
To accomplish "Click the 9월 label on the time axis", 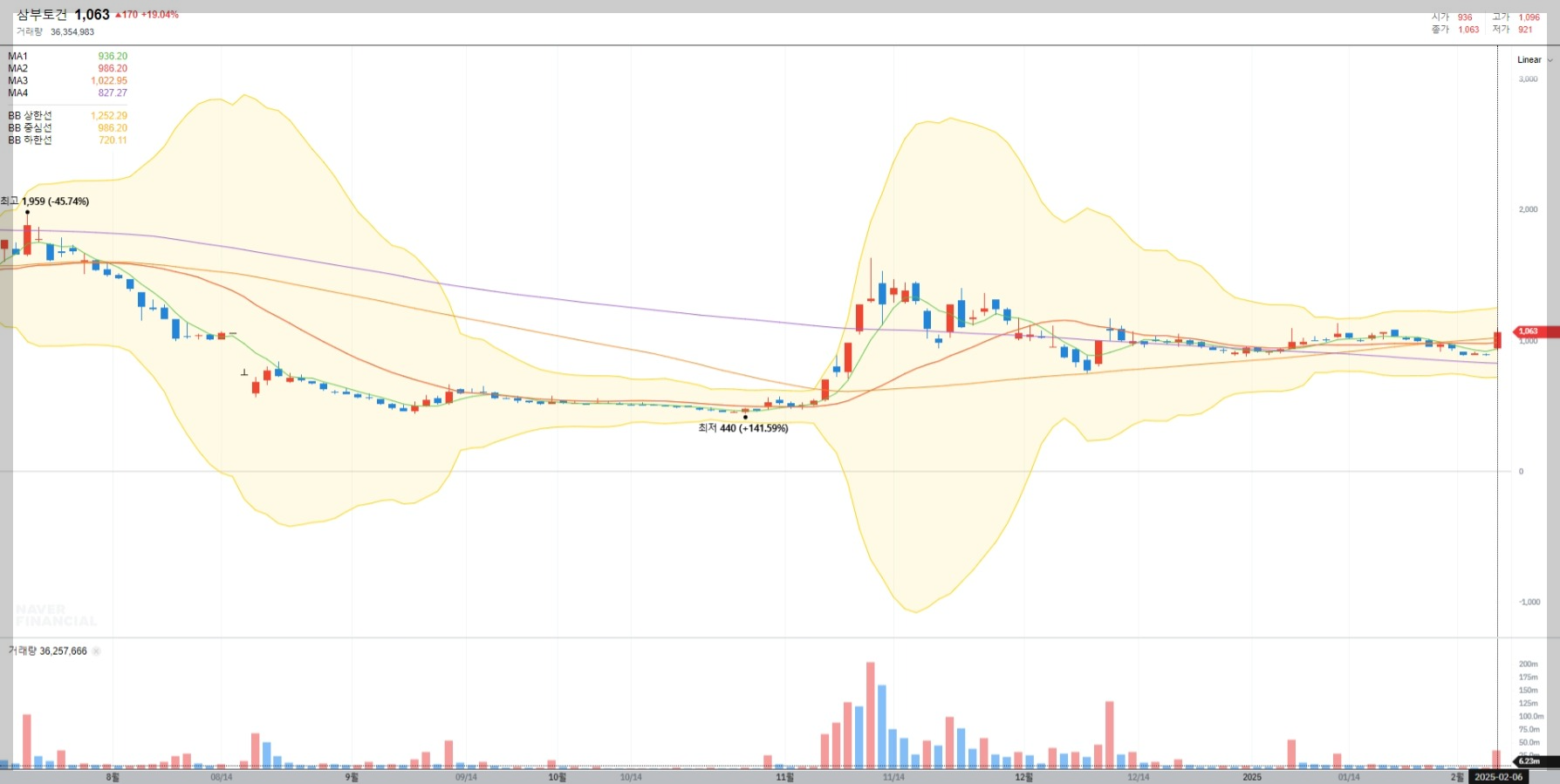I will pyautogui.click(x=352, y=777).
